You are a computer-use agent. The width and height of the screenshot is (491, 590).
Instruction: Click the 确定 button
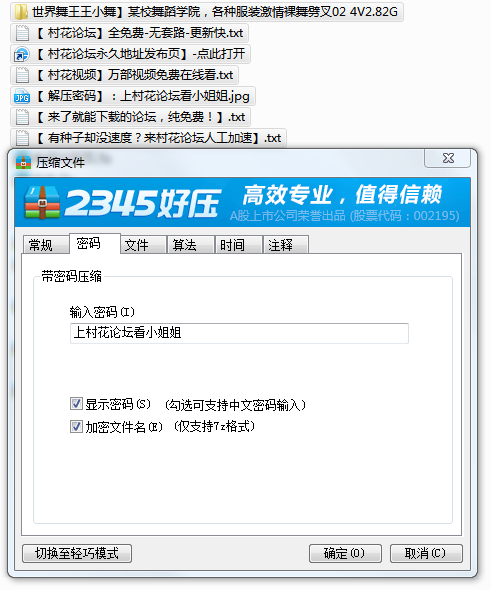pos(345,553)
